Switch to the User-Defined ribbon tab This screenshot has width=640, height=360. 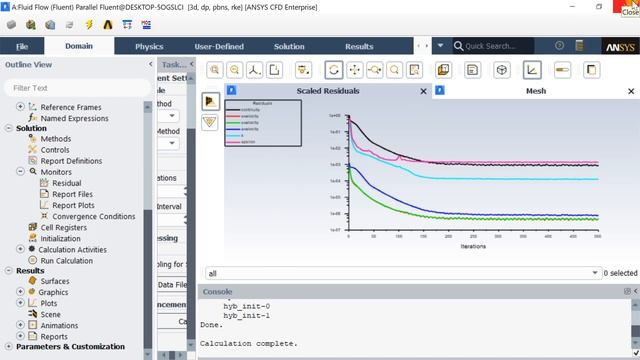click(x=219, y=47)
